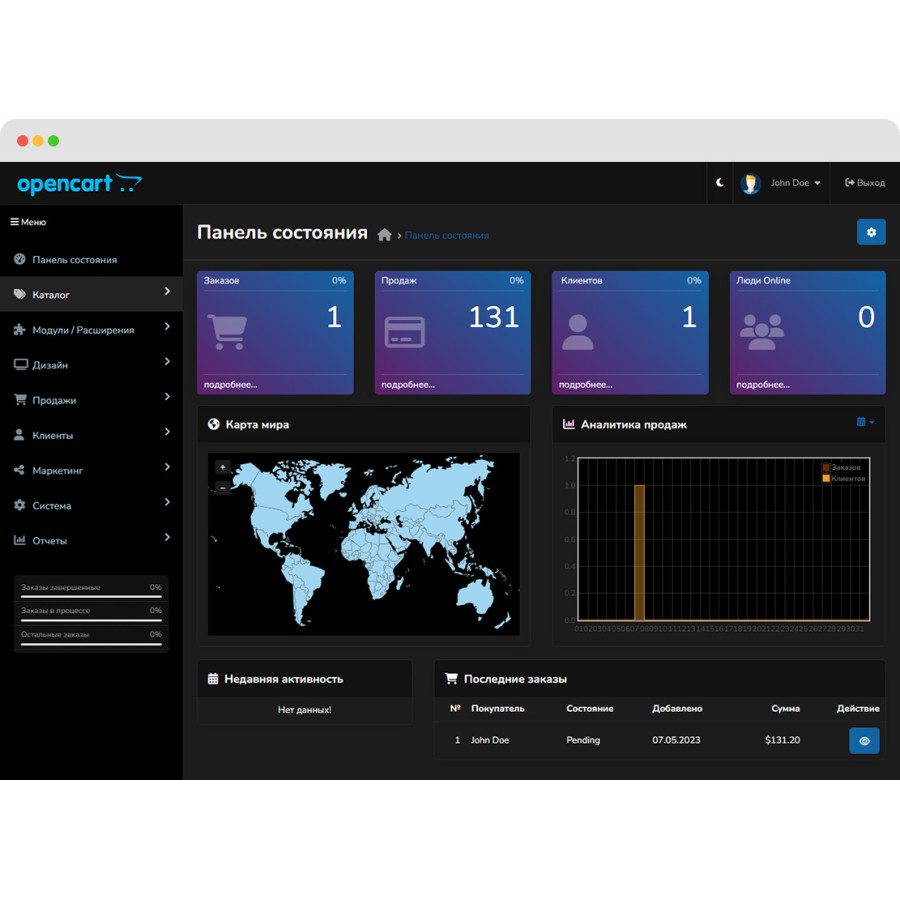Screen dimensions: 900x900
Task: Click John Doe avatar image
Action: coord(750,183)
